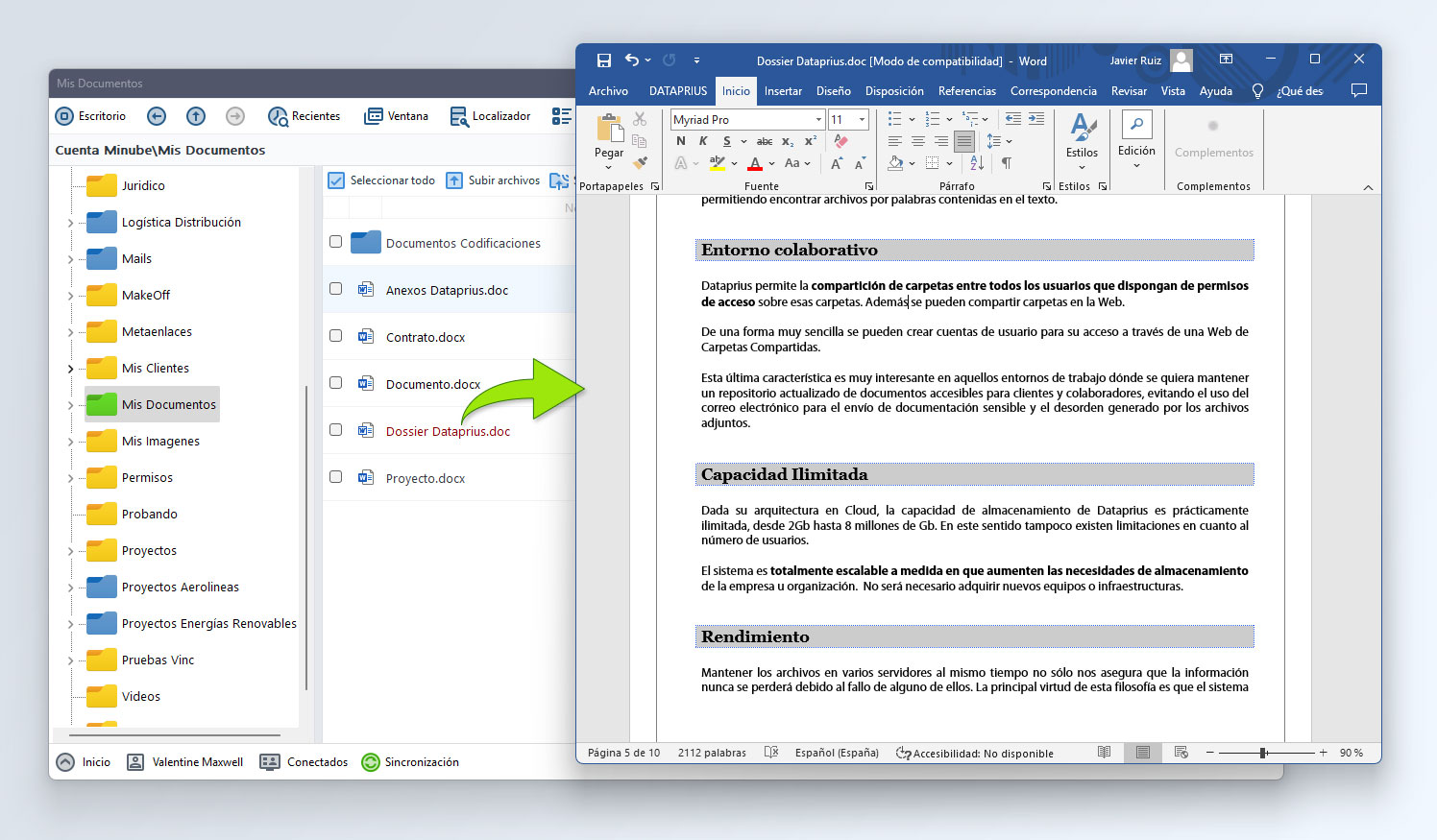Image resolution: width=1437 pixels, height=840 pixels.
Task: Show paragraph marks (pilcrow)
Action: tap(1006, 162)
